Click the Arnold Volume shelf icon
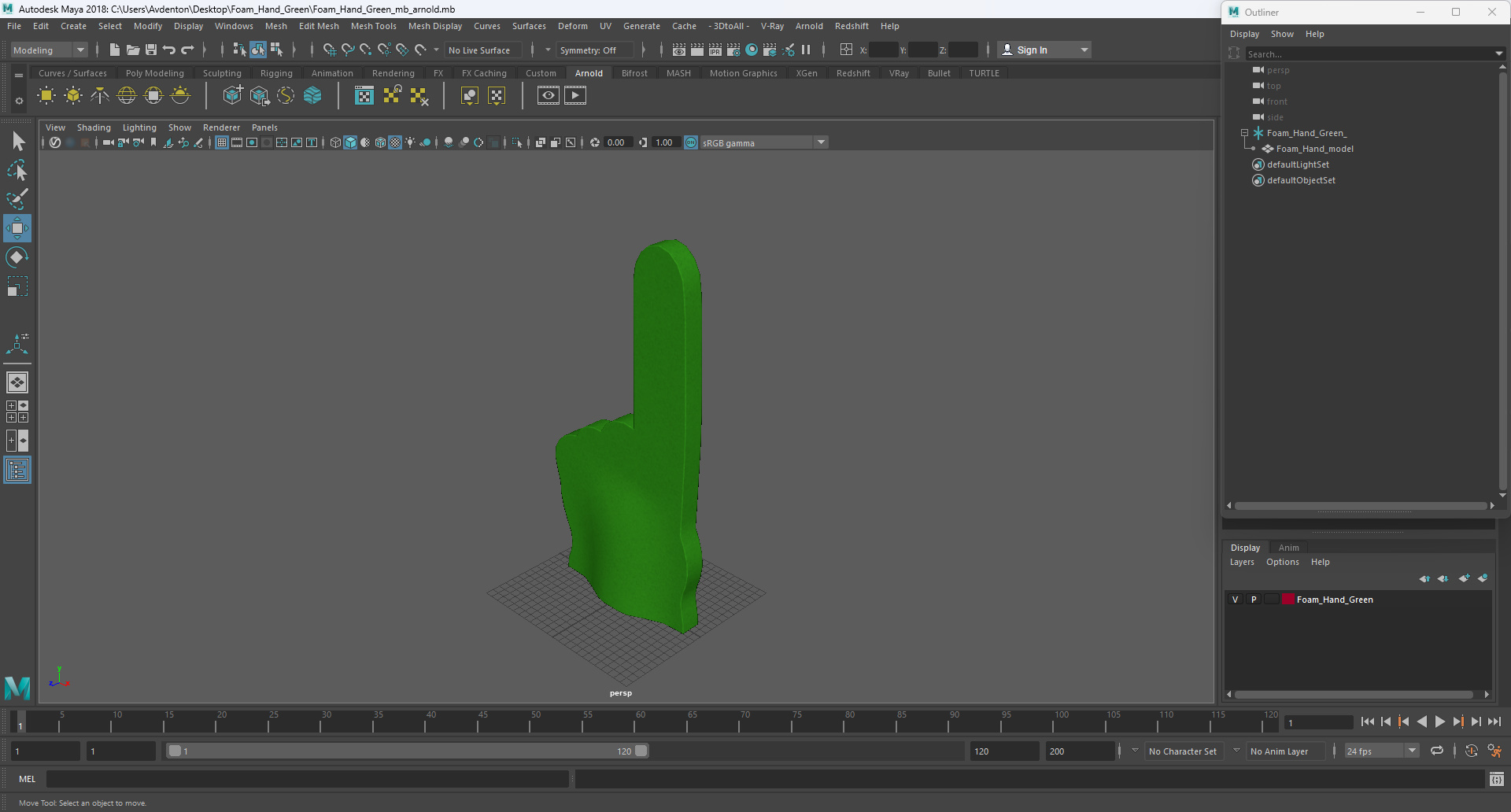The image size is (1511, 812). (x=312, y=96)
